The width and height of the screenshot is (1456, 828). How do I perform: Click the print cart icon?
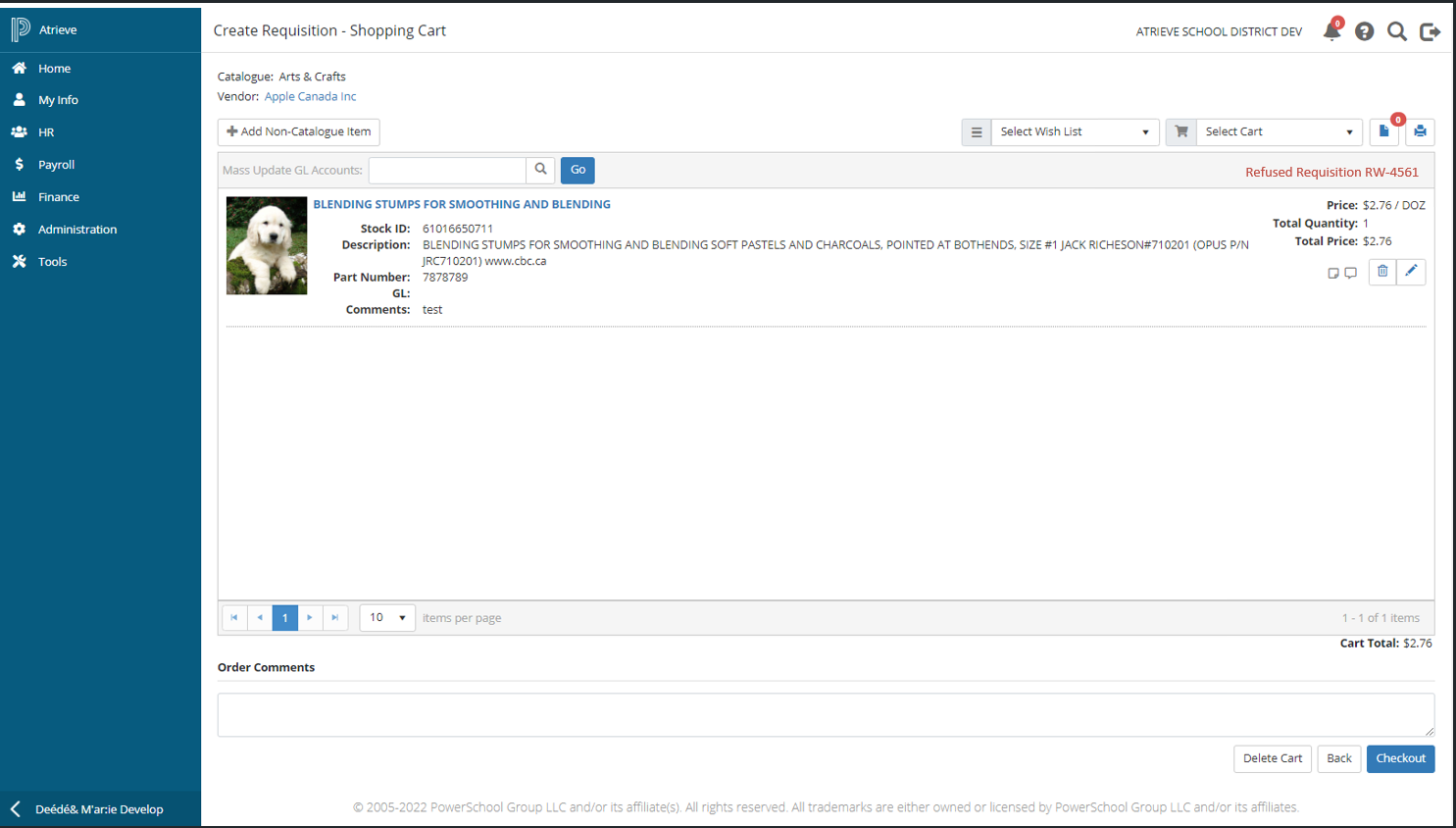click(x=1420, y=131)
